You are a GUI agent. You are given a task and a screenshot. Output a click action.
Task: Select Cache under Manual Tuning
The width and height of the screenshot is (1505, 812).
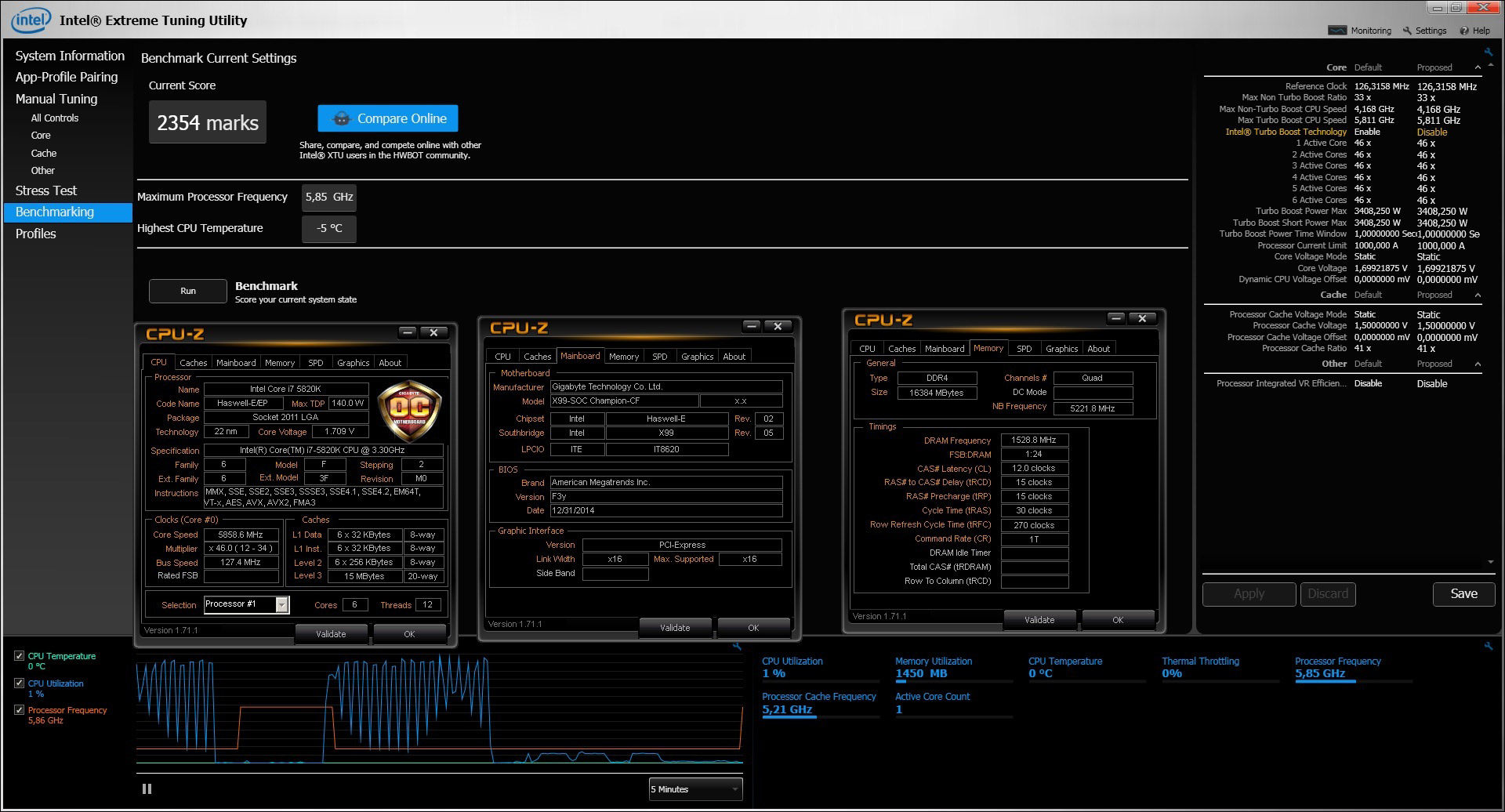point(44,154)
